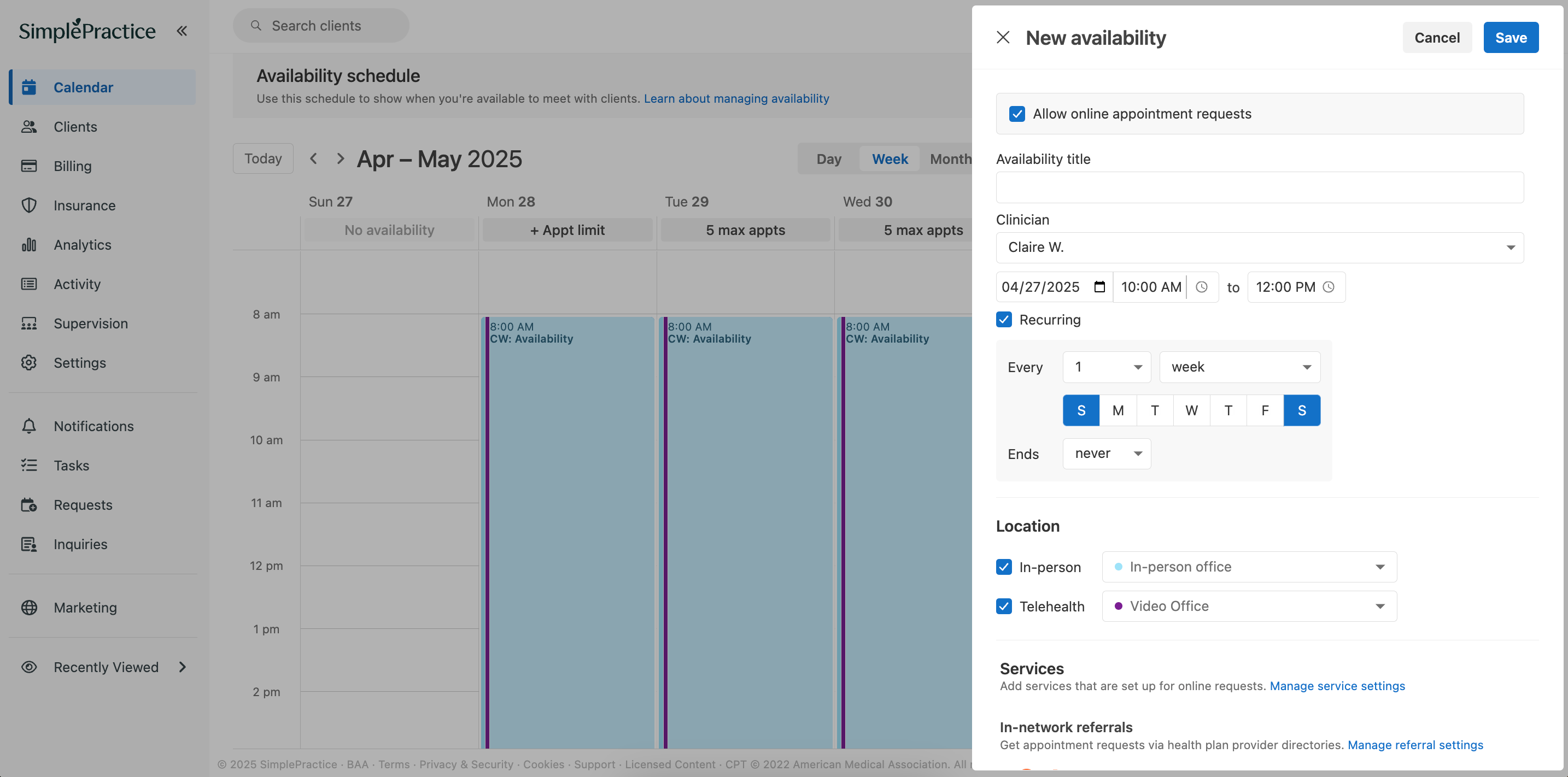The image size is (1568, 777).
Task: Select Wednesday in recurring day selector
Action: 1191,410
